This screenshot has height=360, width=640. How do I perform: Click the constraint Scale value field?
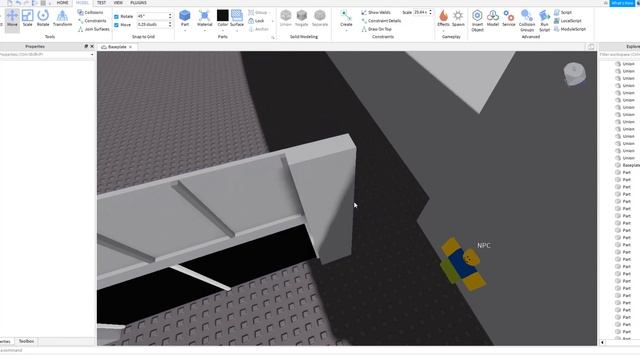[x=420, y=13]
